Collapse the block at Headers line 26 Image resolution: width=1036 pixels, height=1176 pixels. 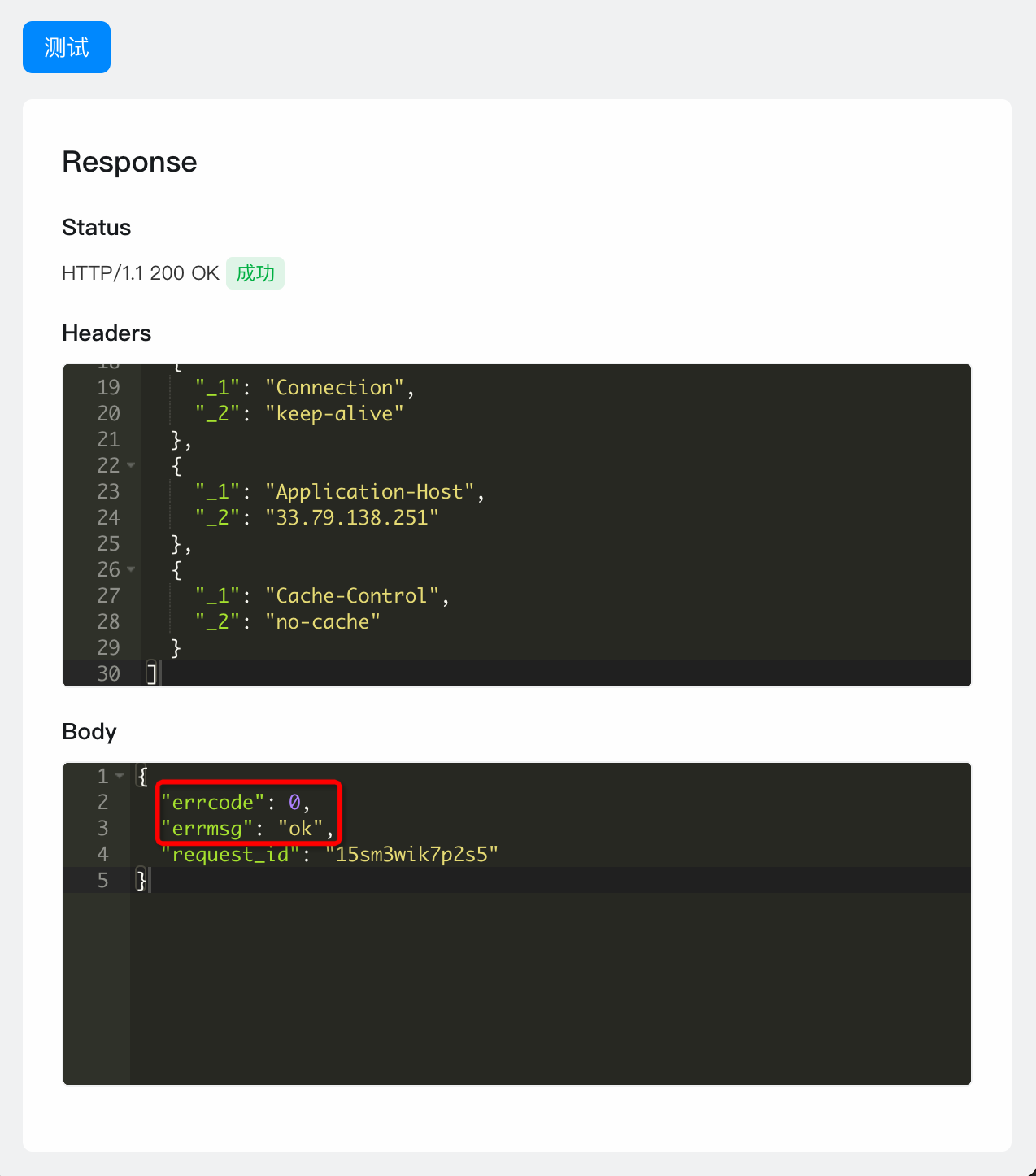tap(131, 569)
